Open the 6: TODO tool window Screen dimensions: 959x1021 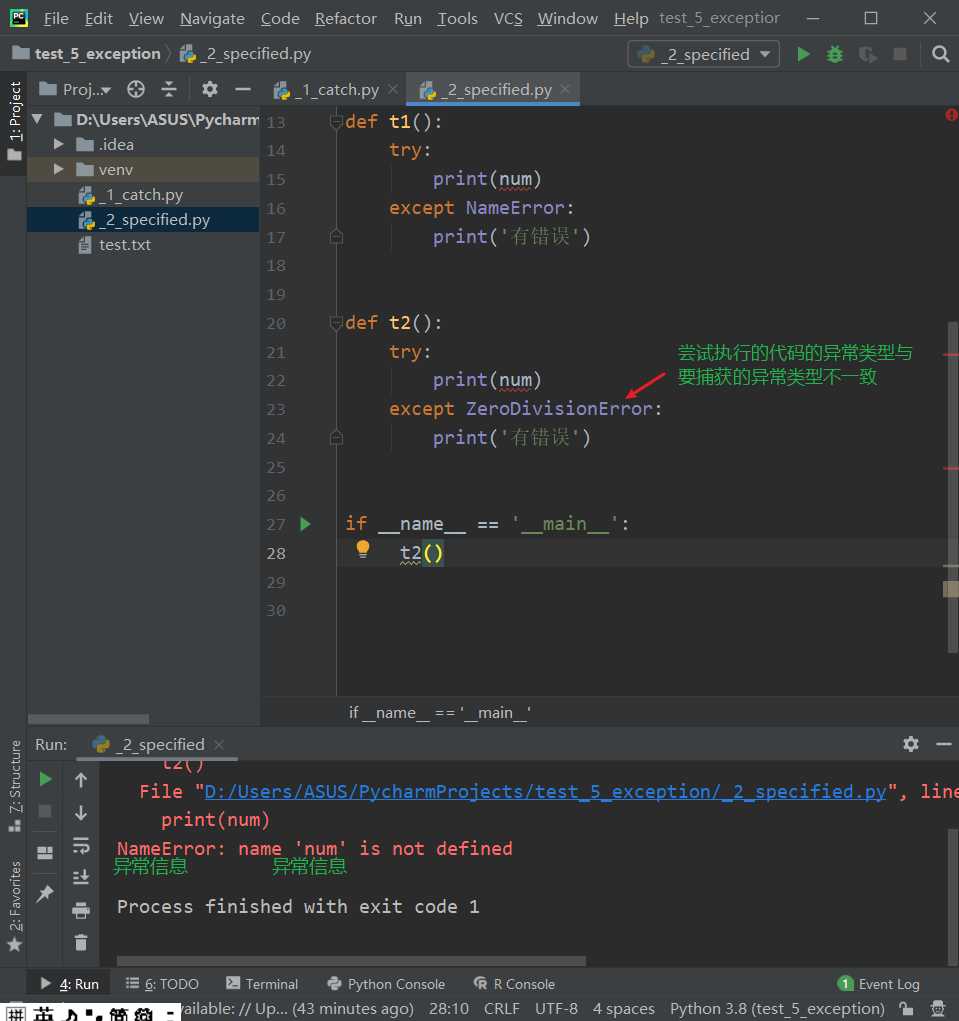(x=162, y=984)
